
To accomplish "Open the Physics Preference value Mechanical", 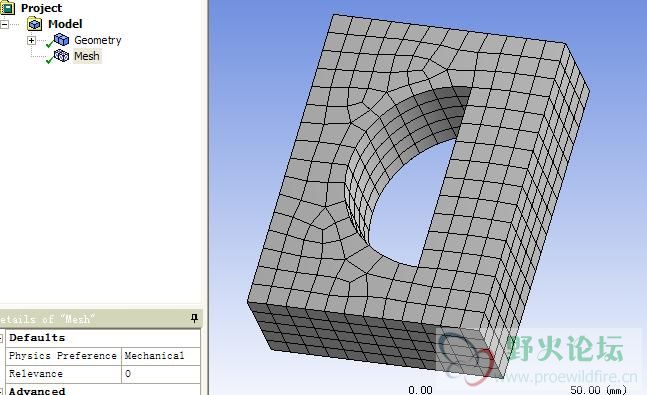I will 161,356.
